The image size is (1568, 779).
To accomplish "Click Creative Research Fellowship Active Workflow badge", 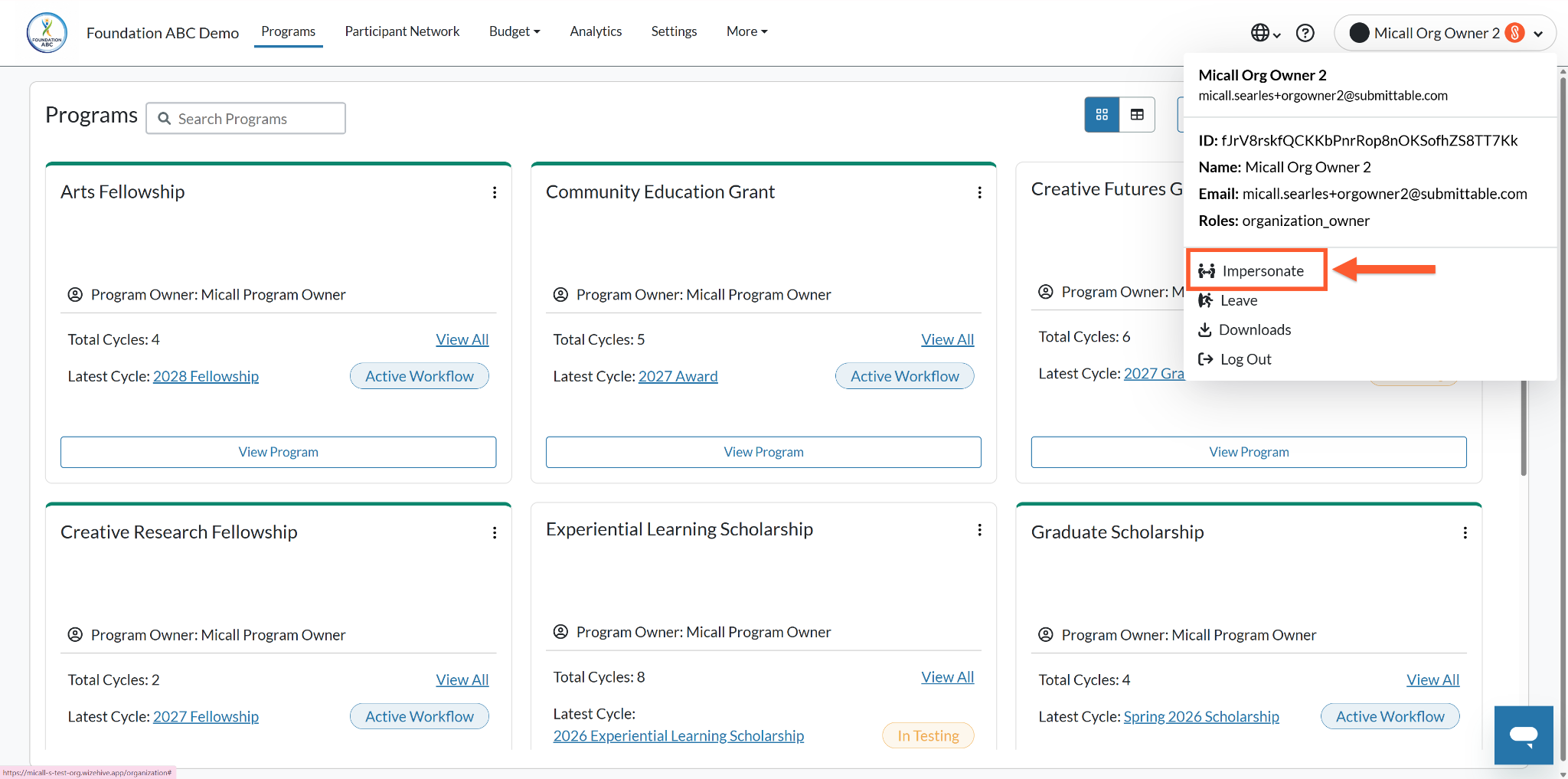I will pyautogui.click(x=420, y=716).
